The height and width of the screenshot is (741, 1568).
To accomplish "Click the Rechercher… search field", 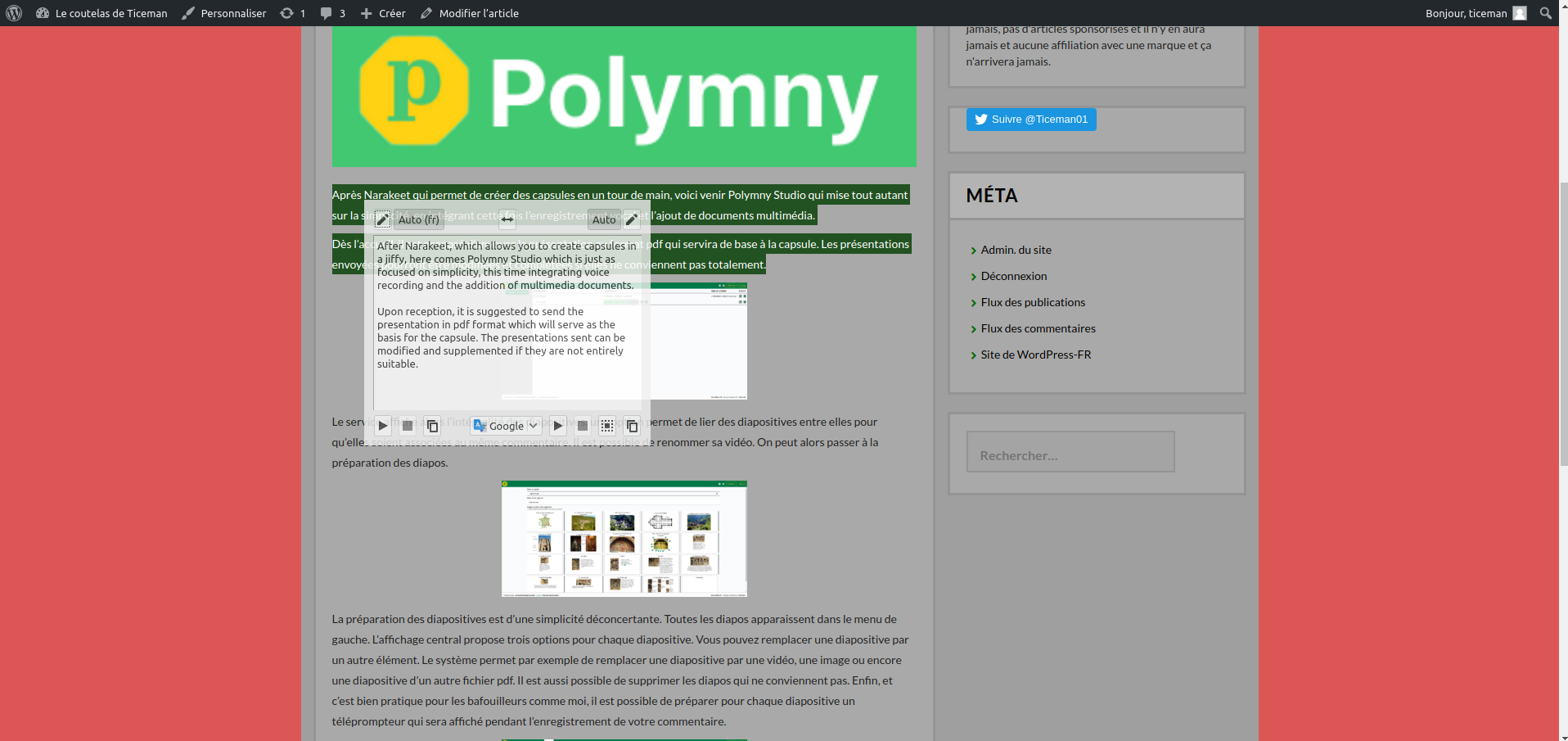I will [x=1070, y=452].
